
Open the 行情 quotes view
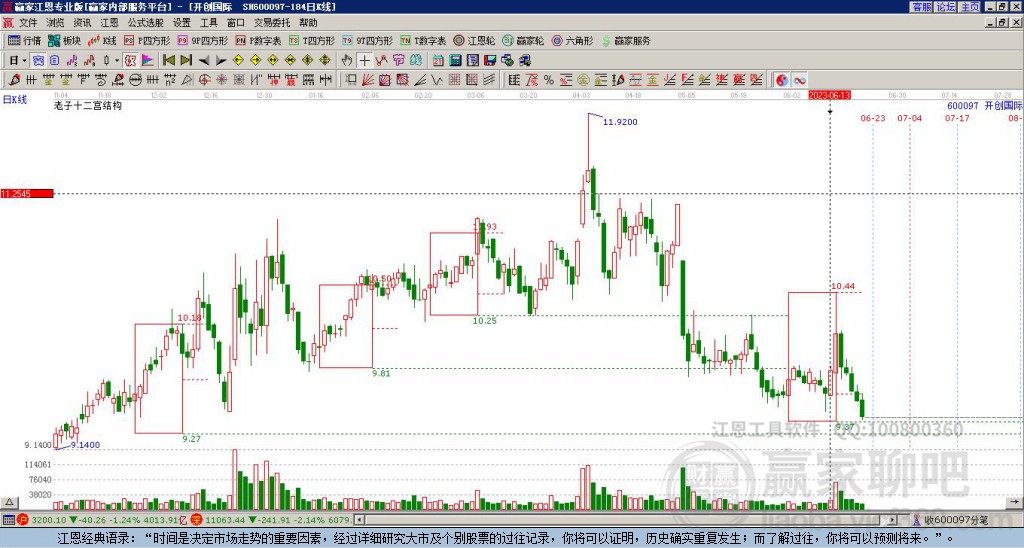24,40
